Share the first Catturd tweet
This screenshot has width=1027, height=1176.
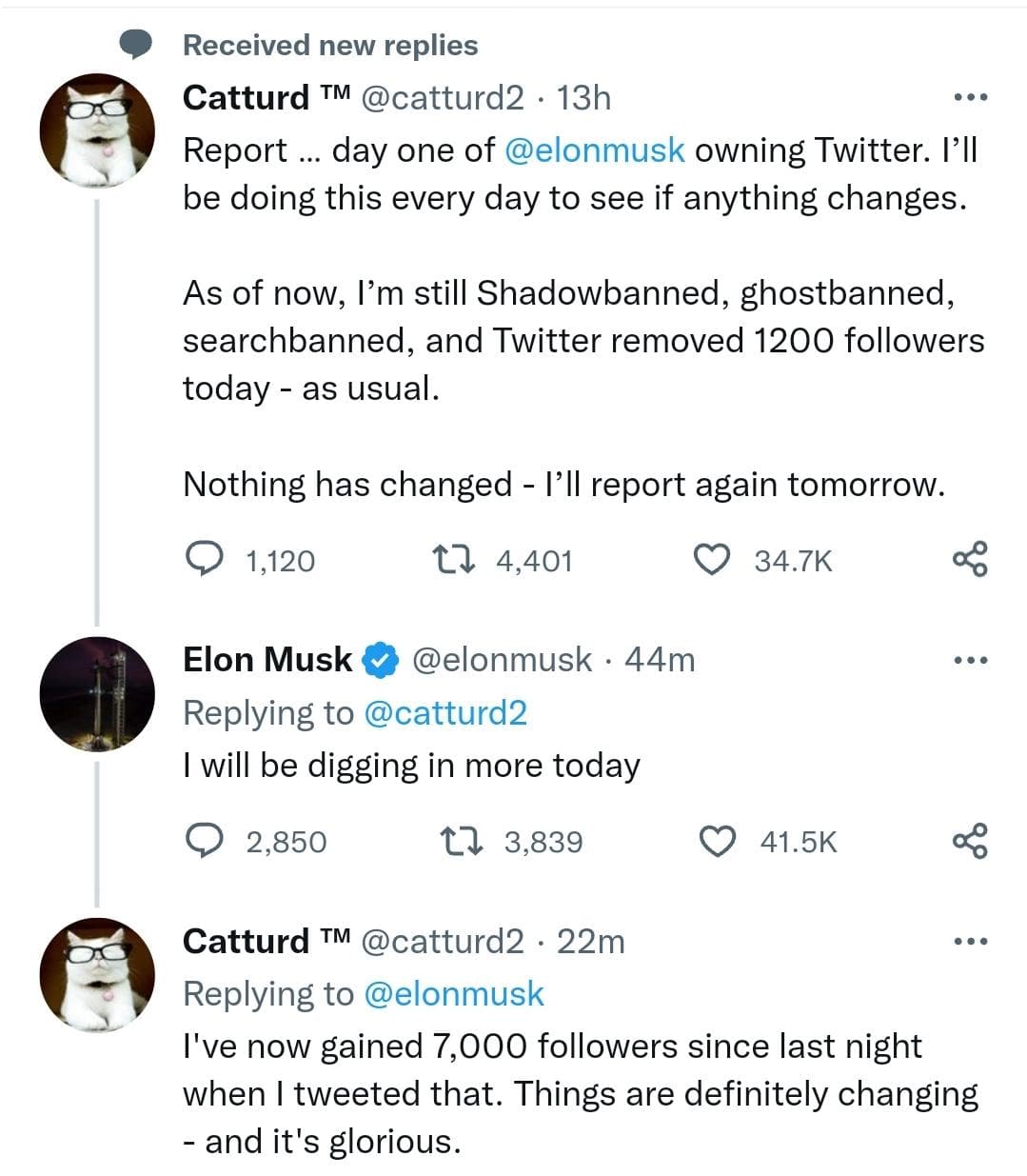coord(970,560)
